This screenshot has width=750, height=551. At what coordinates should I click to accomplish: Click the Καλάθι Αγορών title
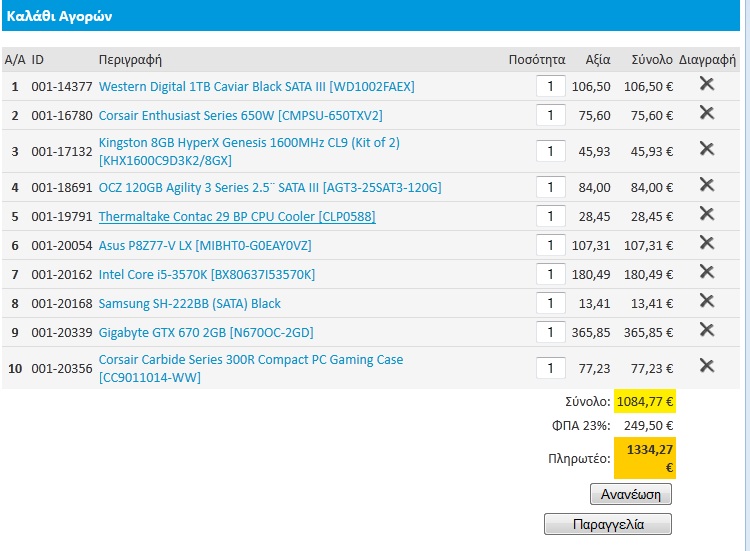tap(59, 16)
